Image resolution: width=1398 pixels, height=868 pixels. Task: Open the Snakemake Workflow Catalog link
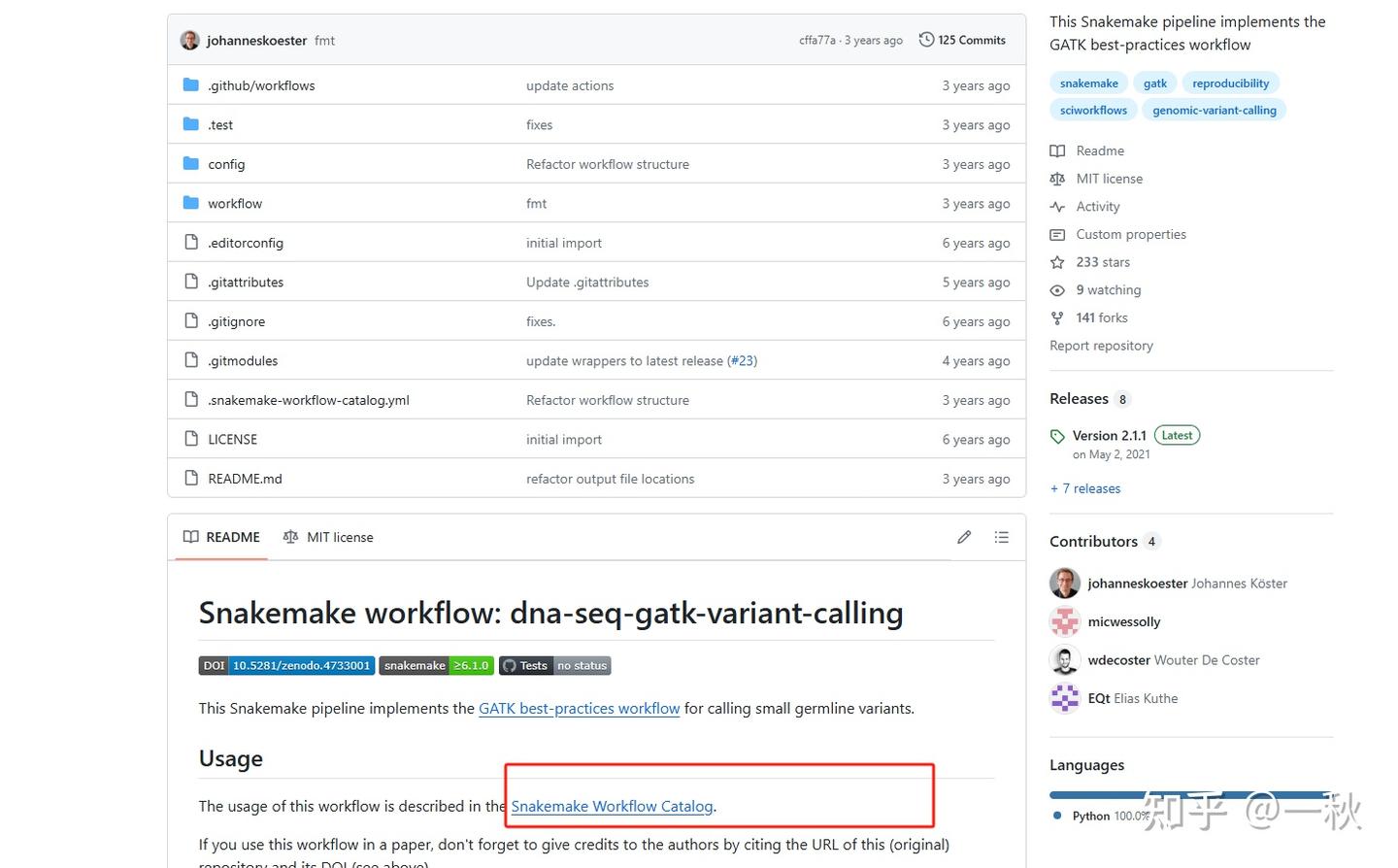pos(612,806)
